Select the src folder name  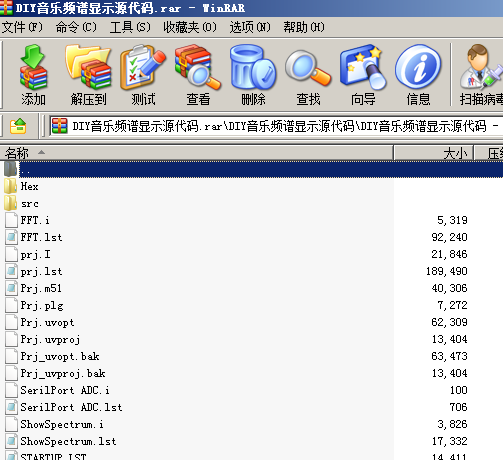pos(30,203)
